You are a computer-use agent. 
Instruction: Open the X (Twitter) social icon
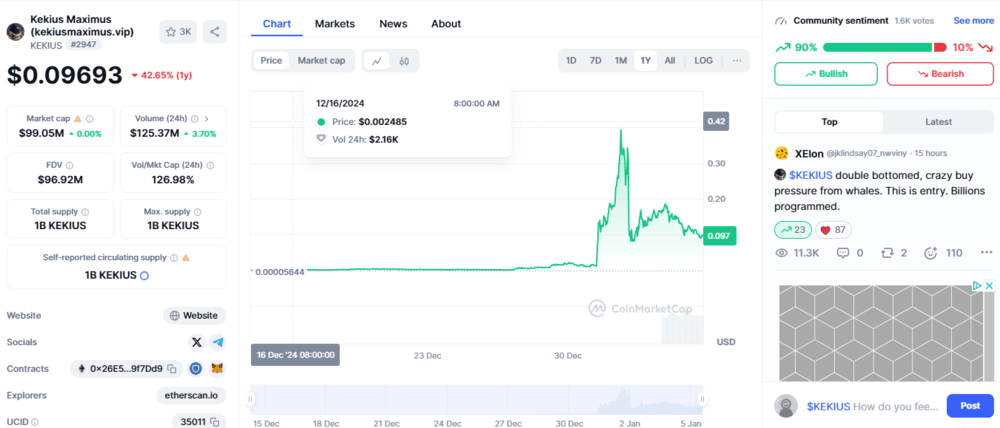[197, 343]
